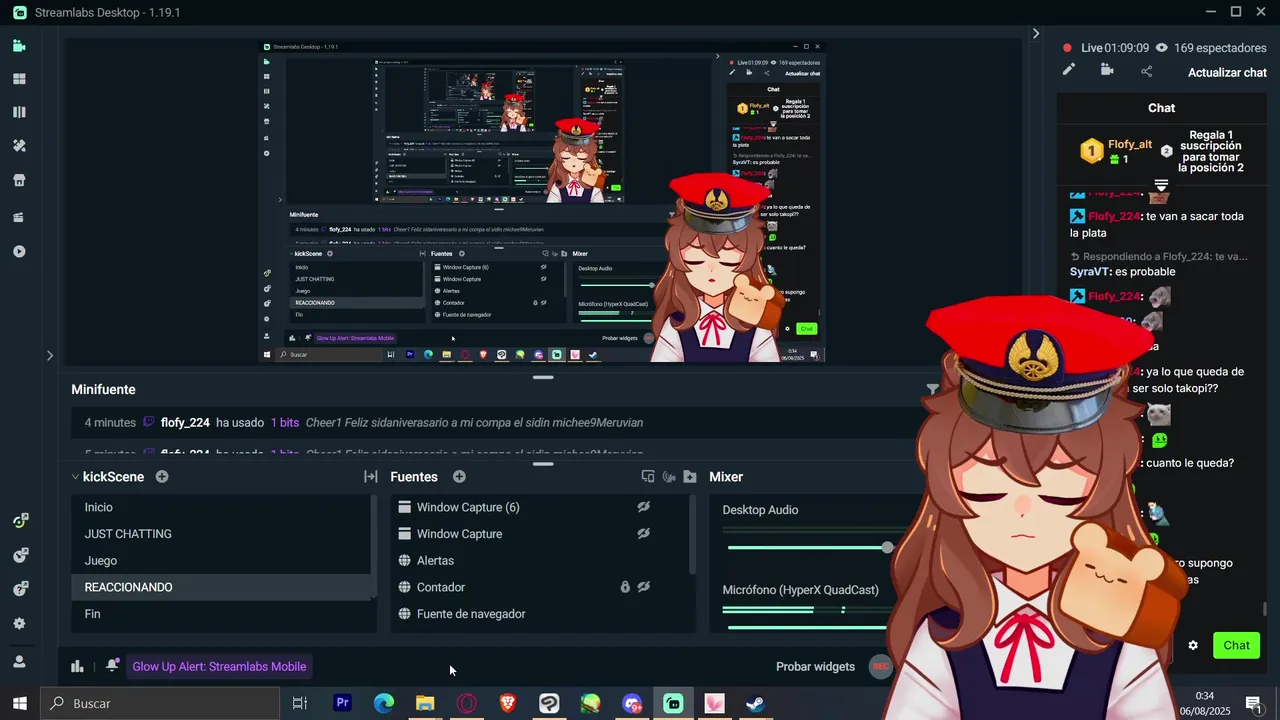
Task: Click the add folder icon in Fuentes header
Action: [690, 477]
